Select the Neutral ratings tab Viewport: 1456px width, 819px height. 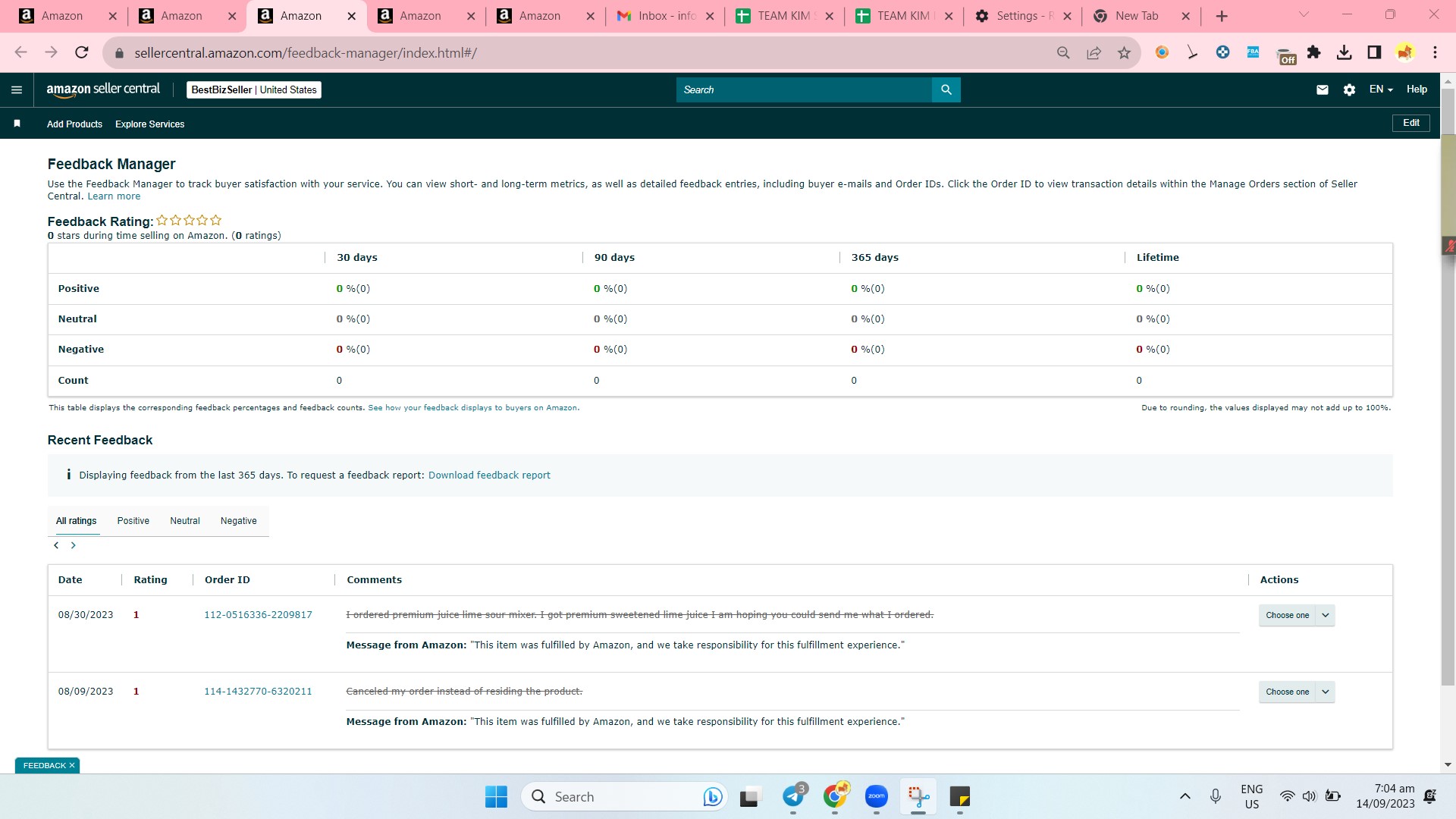click(184, 521)
